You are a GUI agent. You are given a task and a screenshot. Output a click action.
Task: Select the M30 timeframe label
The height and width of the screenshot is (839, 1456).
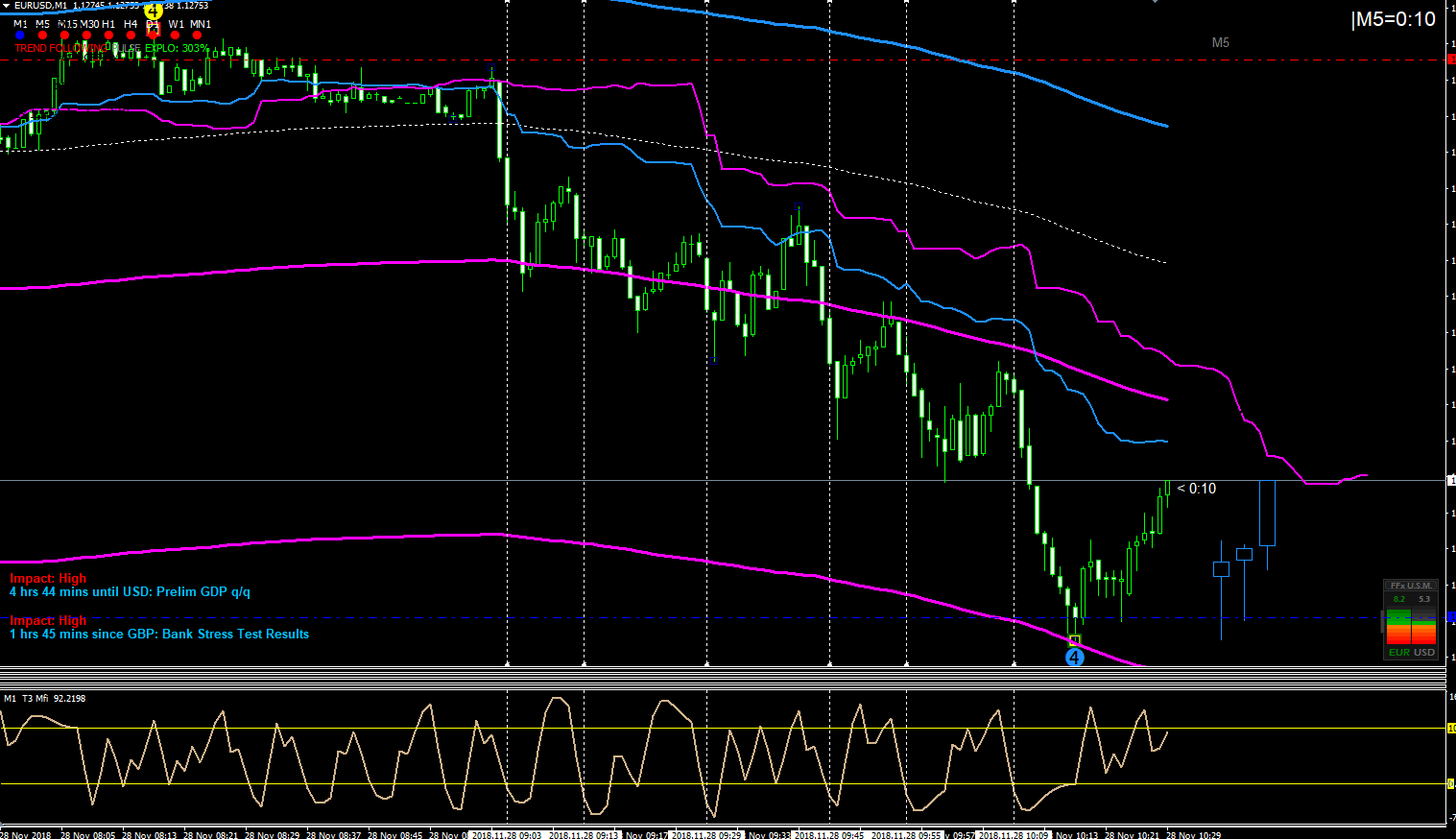coord(89,24)
